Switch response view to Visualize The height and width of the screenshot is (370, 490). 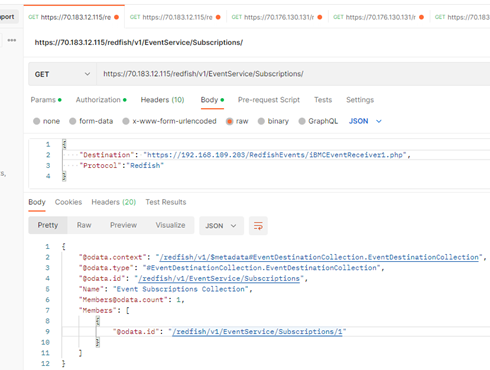170,225
